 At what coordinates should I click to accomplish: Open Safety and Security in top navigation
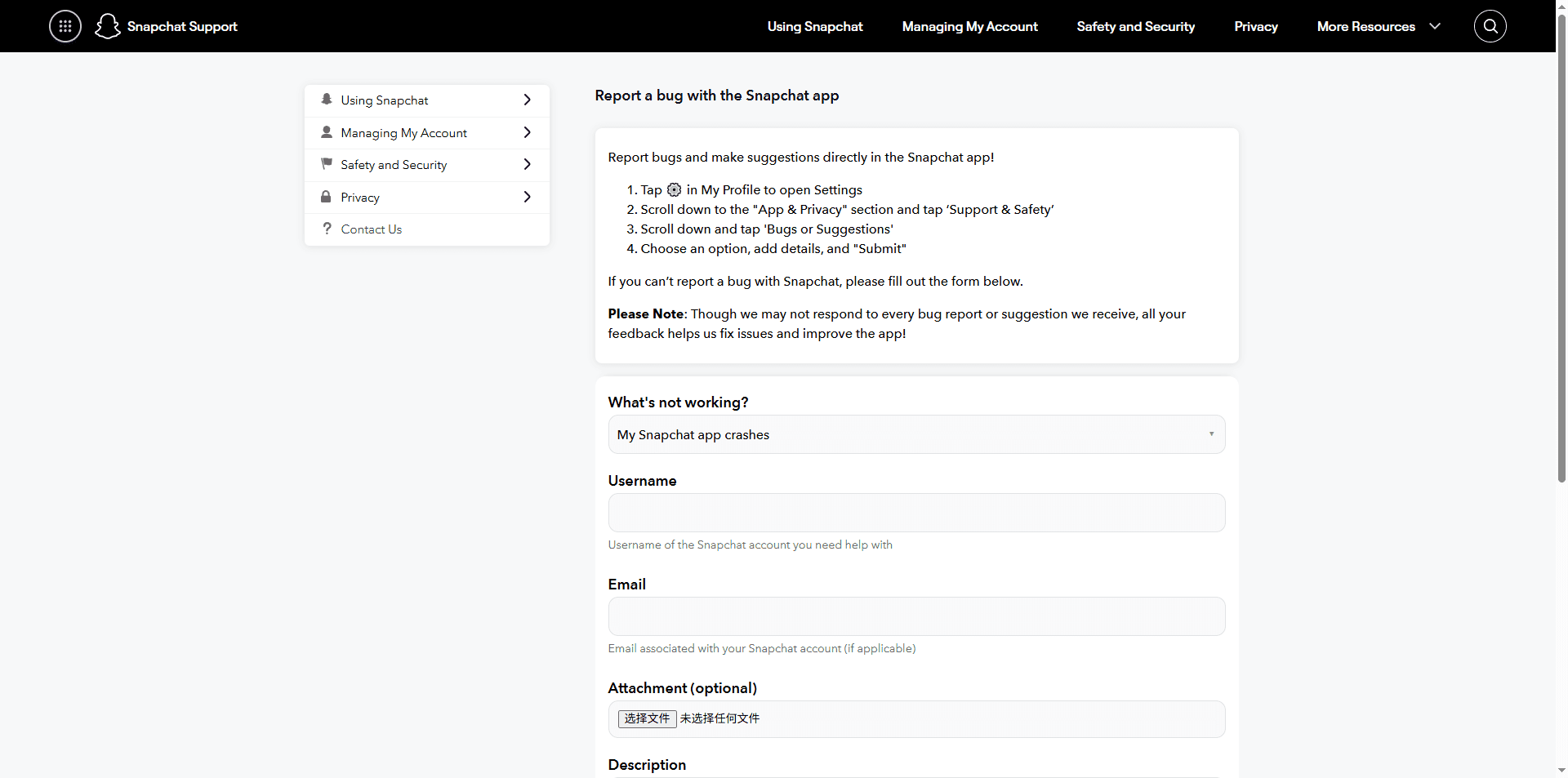click(1135, 26)
